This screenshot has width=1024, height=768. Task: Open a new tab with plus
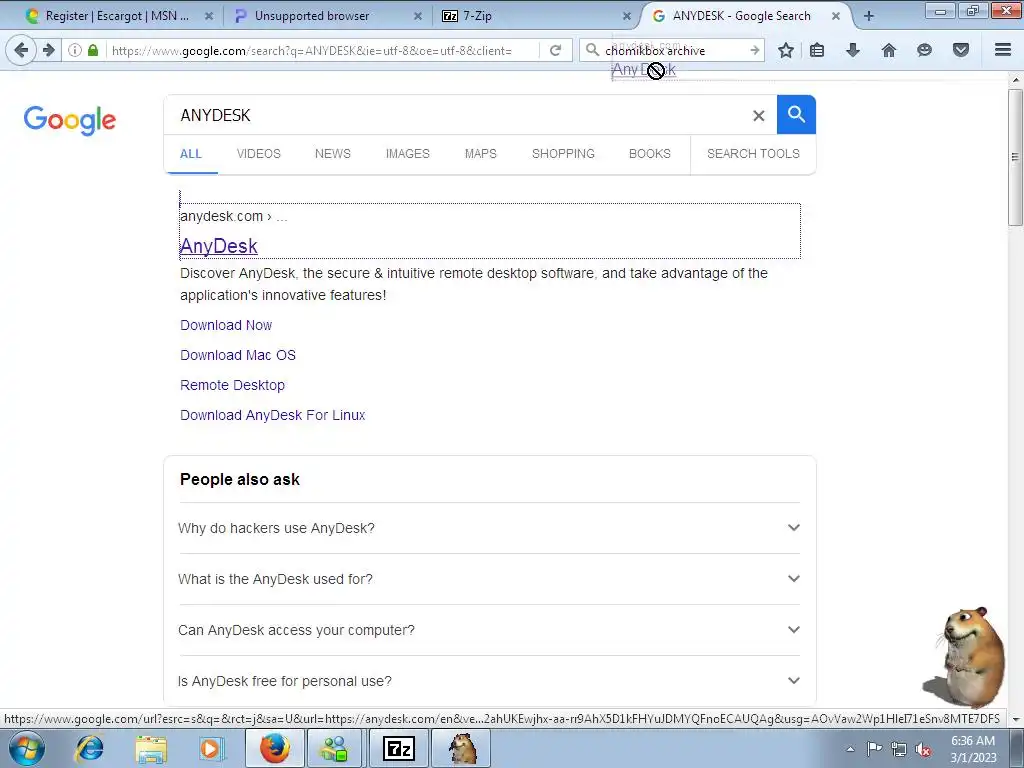point(869,16)
